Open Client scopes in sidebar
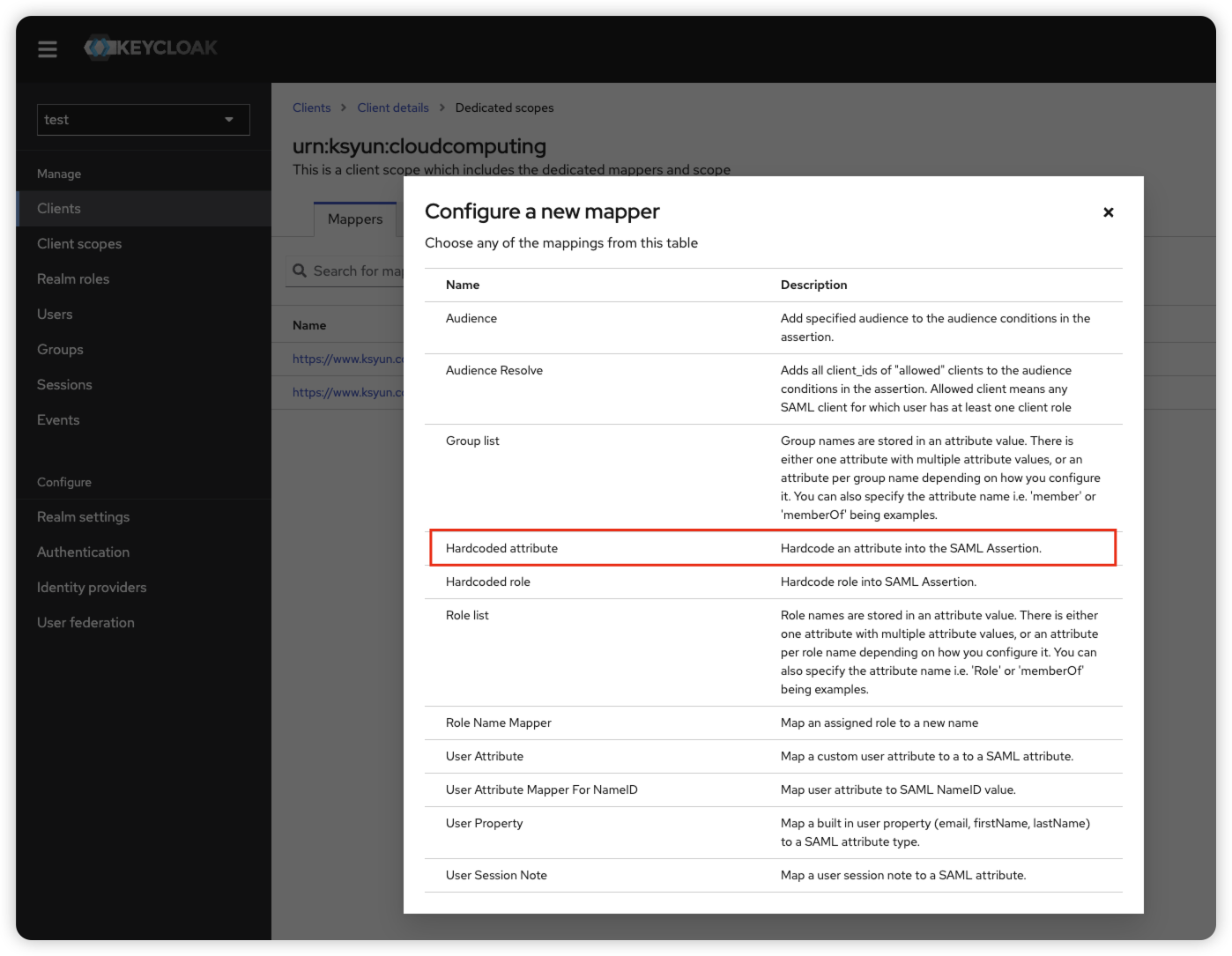 (79, 244)
